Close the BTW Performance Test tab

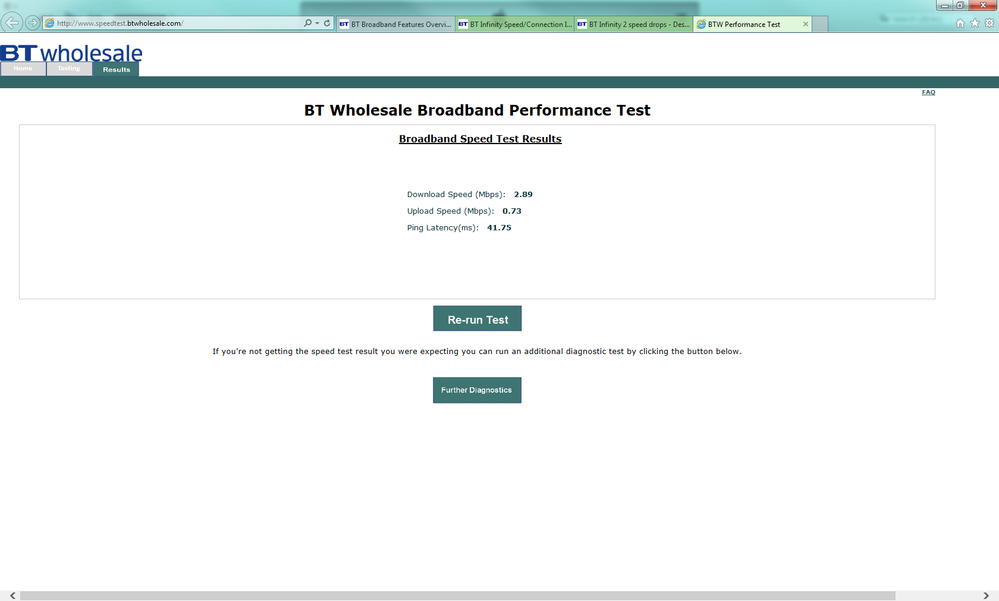point(805,24)
